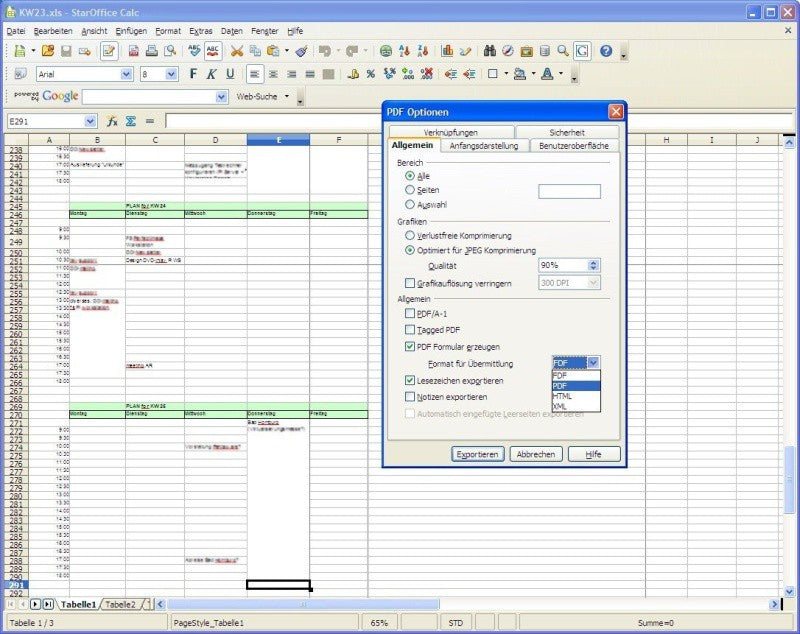Save the document with the diskette icon
Screen dimensions: 800x634
click(66, 51)
